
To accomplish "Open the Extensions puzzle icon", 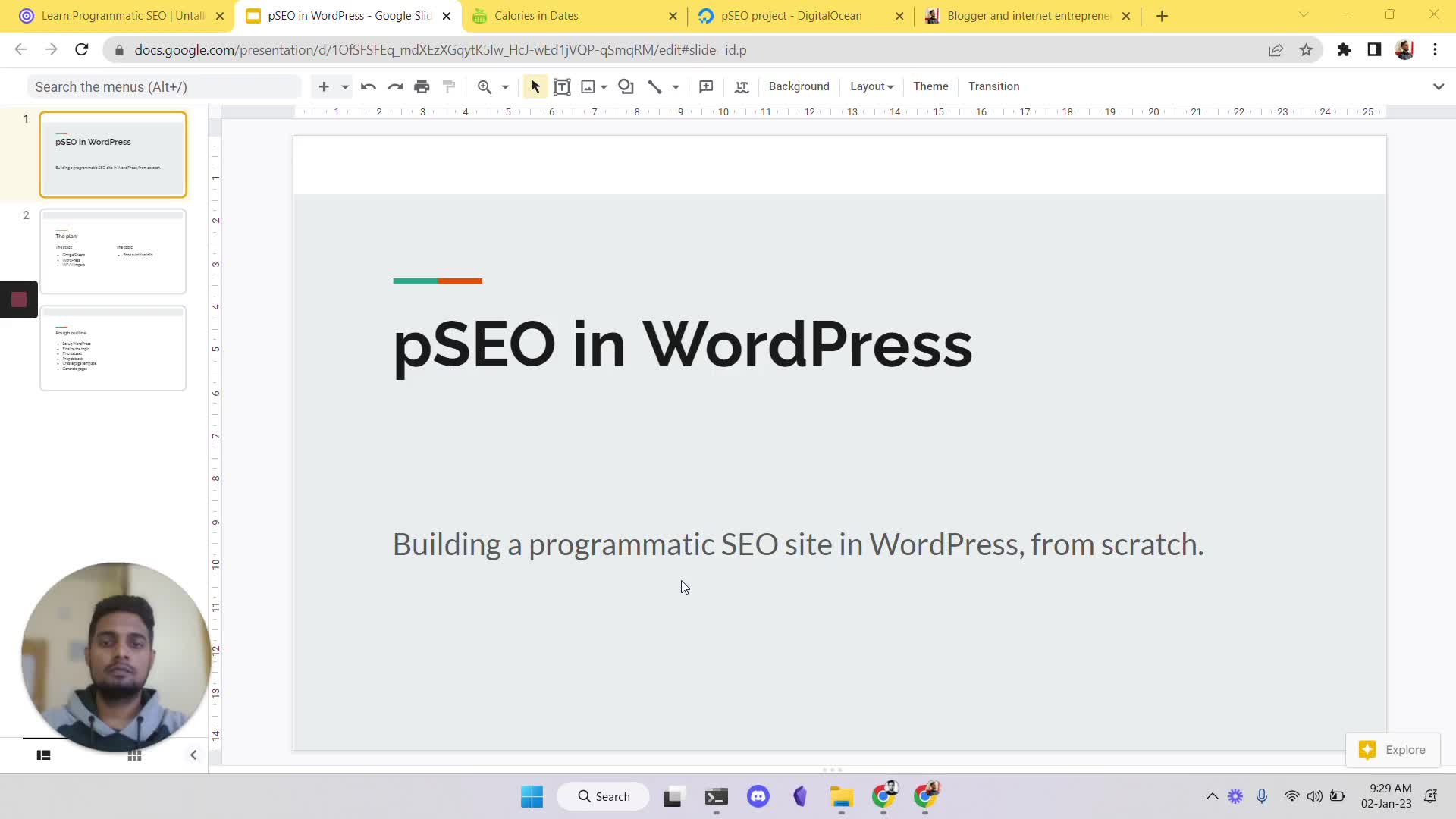I will tap(1344, 49).
